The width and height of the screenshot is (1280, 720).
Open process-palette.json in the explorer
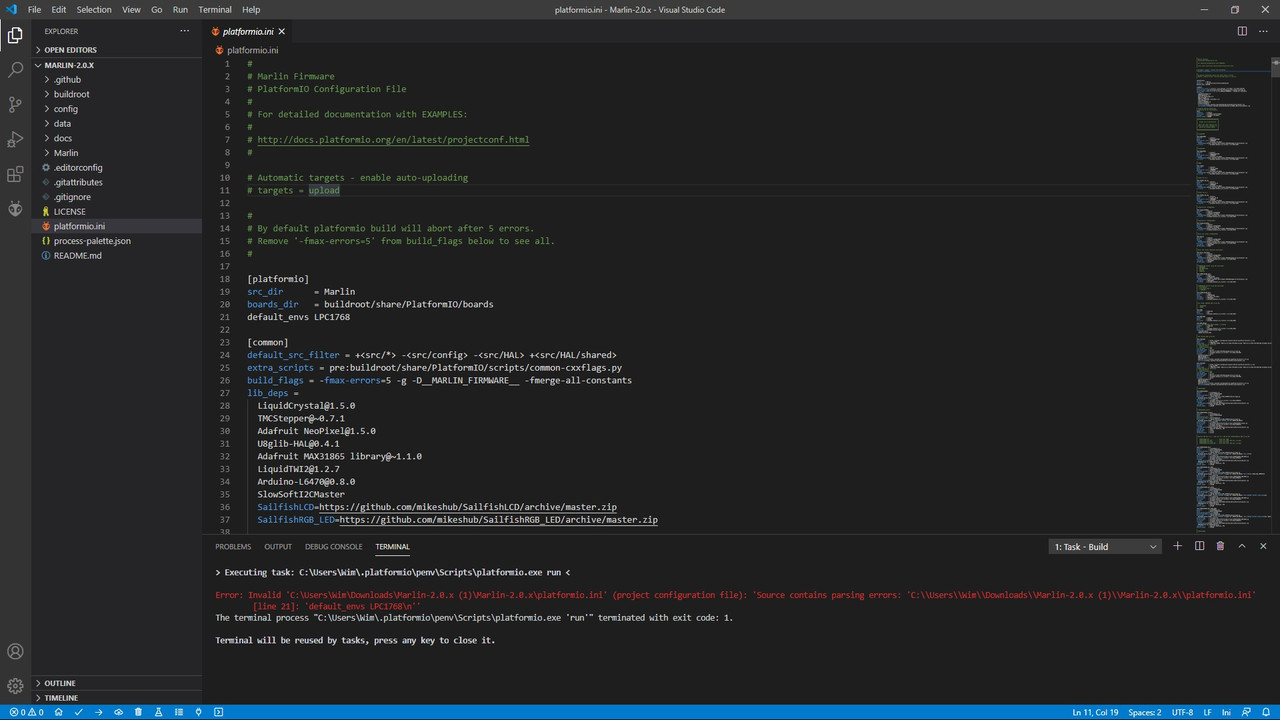point(116,241)
